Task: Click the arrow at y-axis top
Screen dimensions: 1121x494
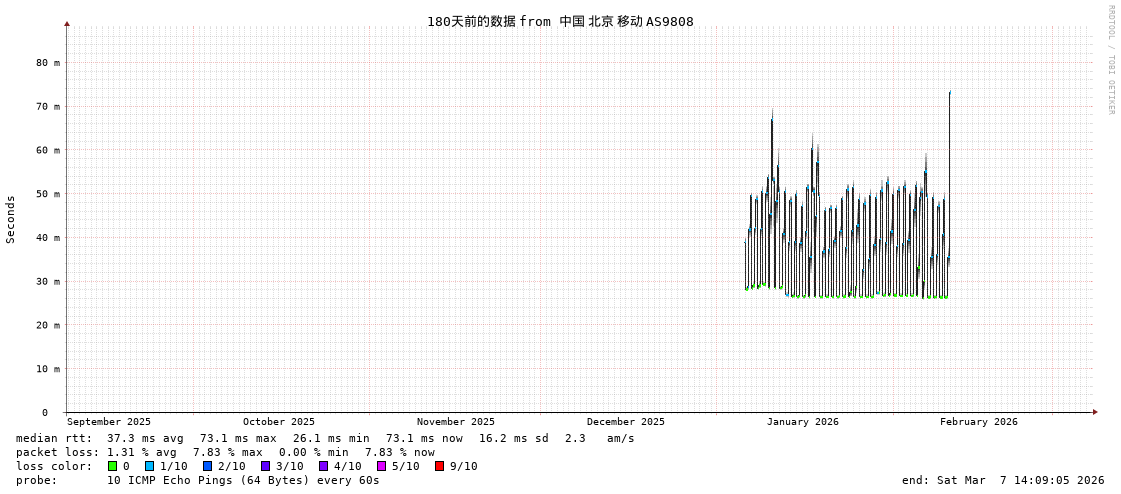Action: click(x=67, y=23)
